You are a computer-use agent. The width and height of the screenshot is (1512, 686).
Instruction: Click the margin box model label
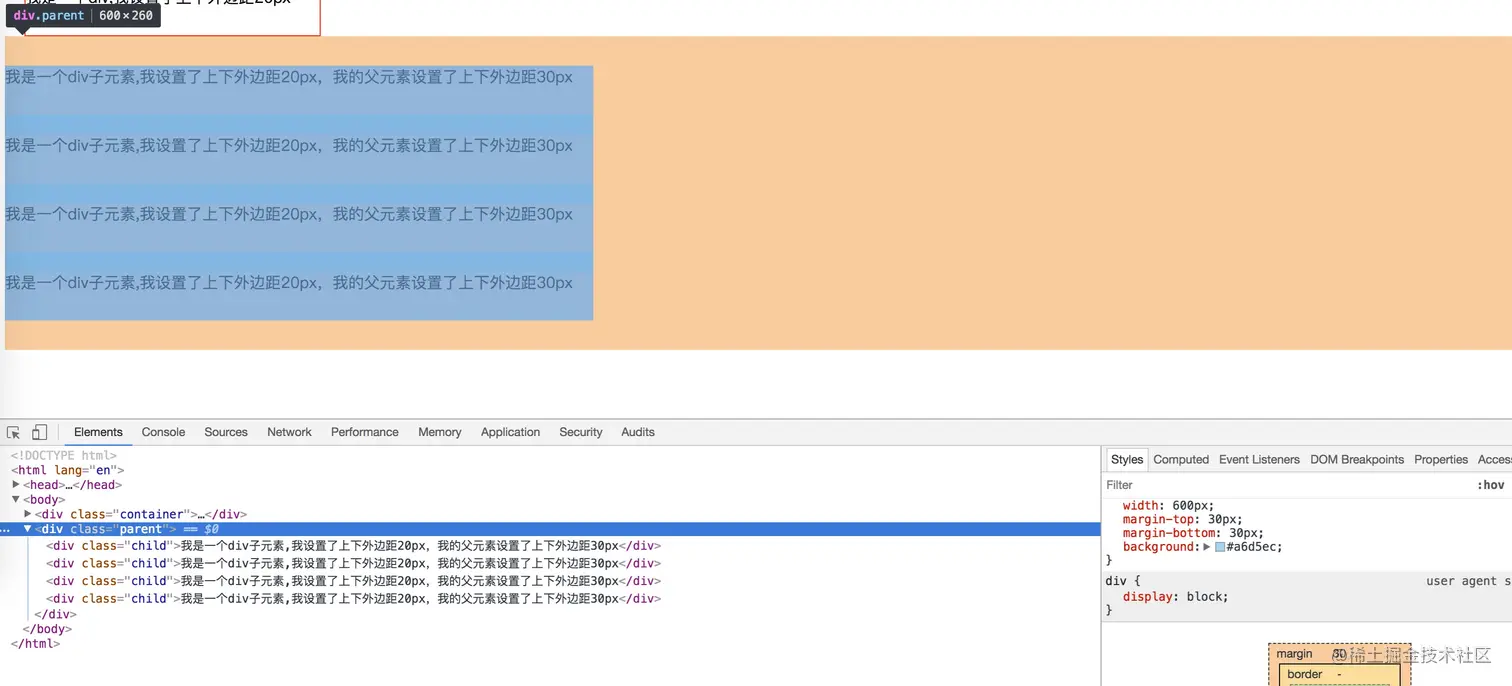1294,654
